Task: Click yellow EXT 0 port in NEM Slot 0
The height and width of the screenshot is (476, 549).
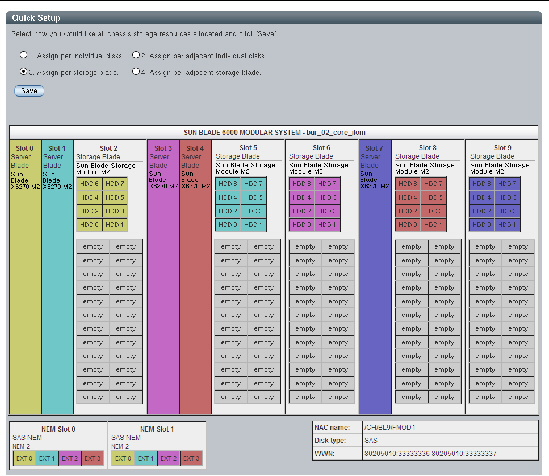Action: coord(25,458)
